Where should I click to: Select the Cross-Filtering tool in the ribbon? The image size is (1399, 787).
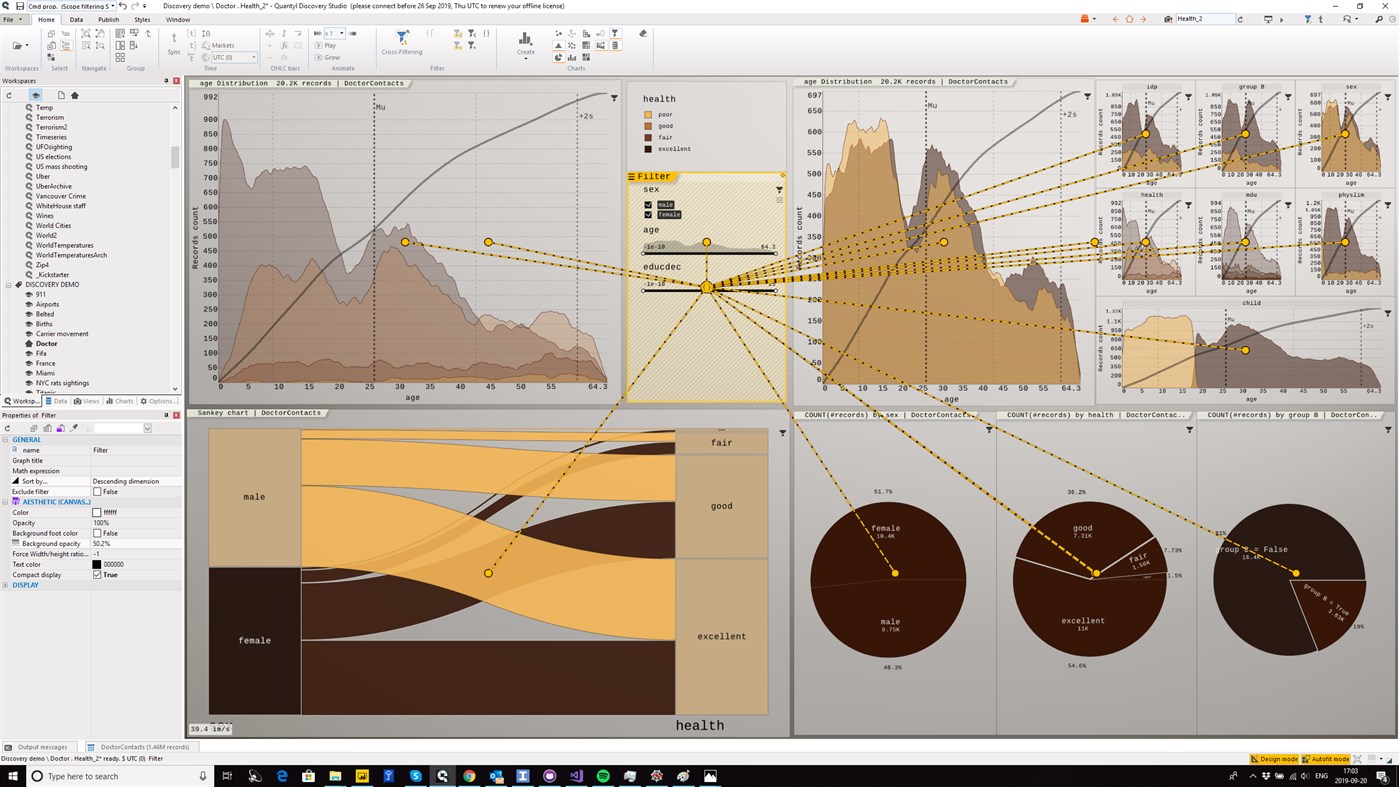click(x=402, y=40)
